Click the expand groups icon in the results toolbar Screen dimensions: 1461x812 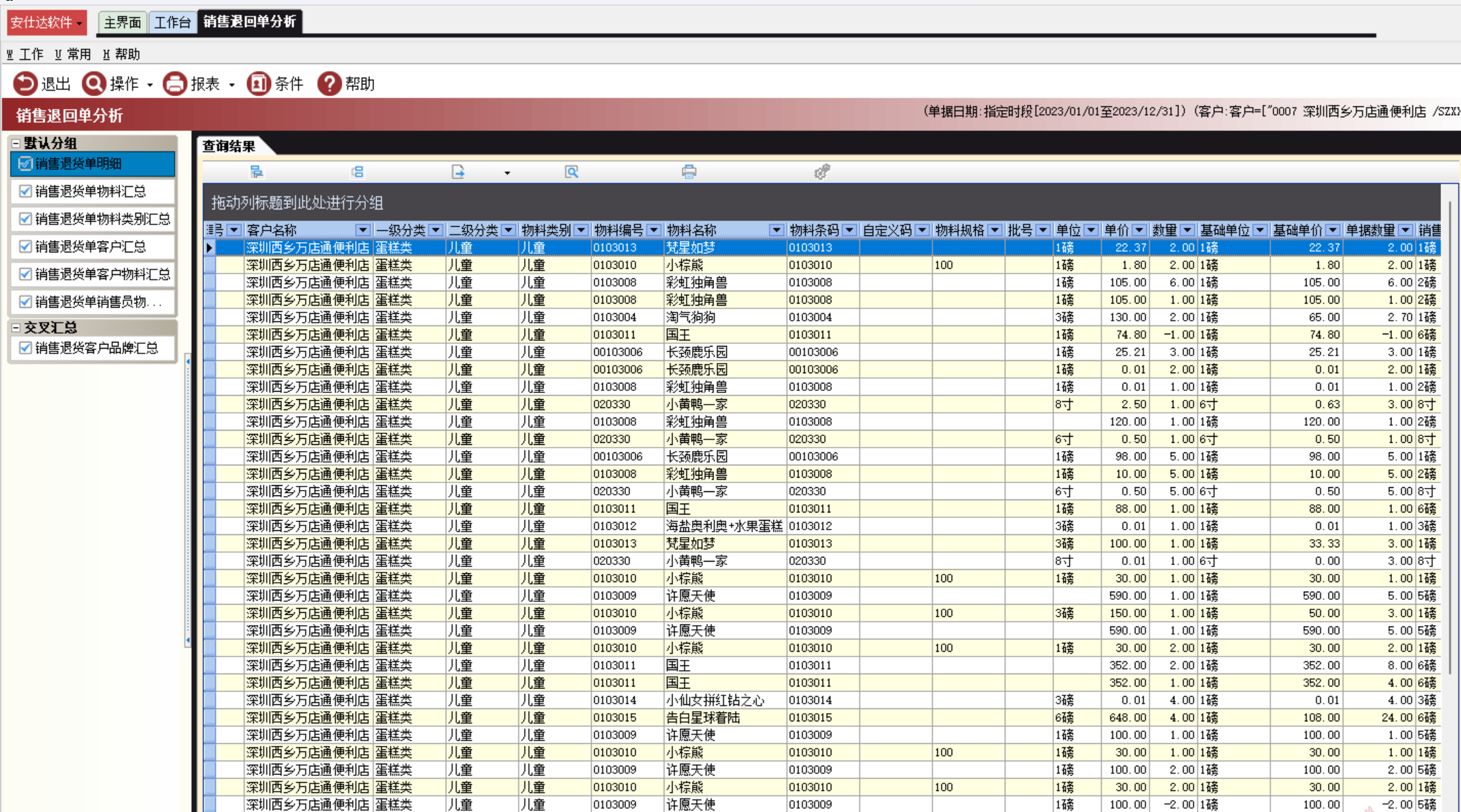(x=257, y=172)
